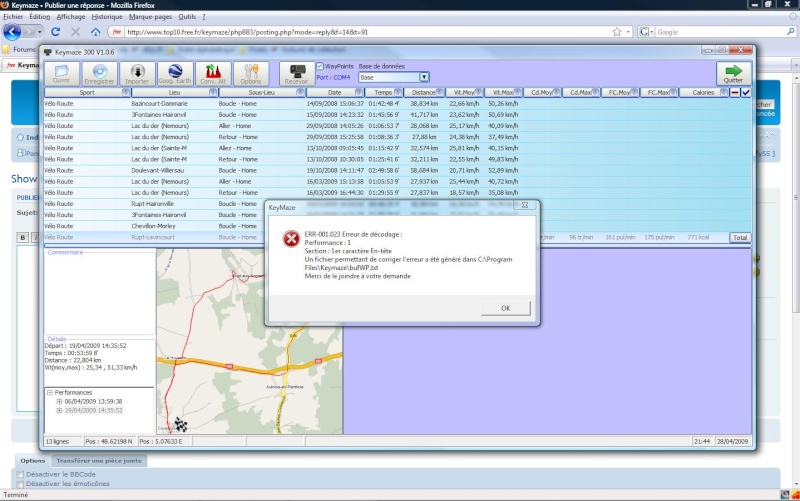The height and width of the screenshot is (501, 800).
Task: Toggle Désactiver le BBCode checkbox
Action: (x=20, y=474)
